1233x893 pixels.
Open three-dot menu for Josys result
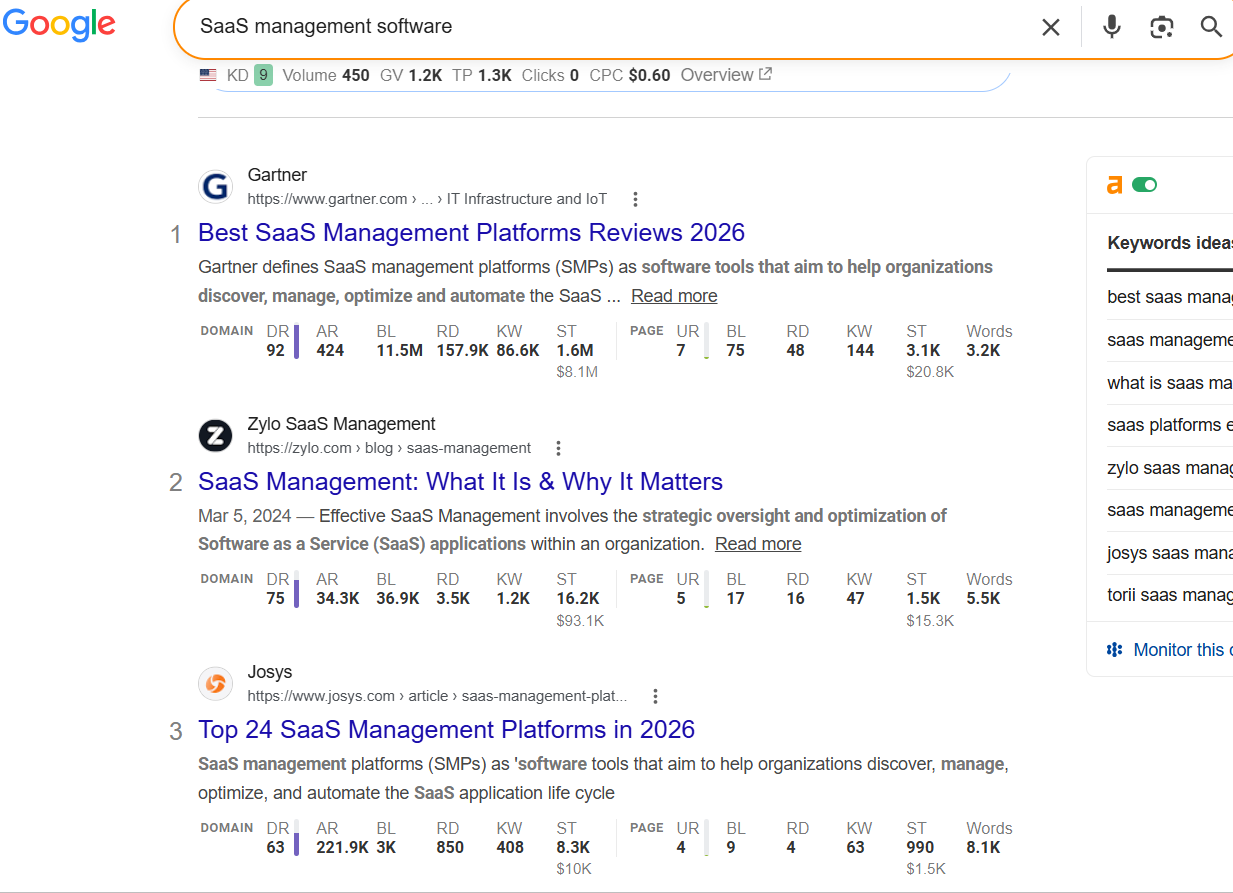pyautogui.click(x=655, y=696)
